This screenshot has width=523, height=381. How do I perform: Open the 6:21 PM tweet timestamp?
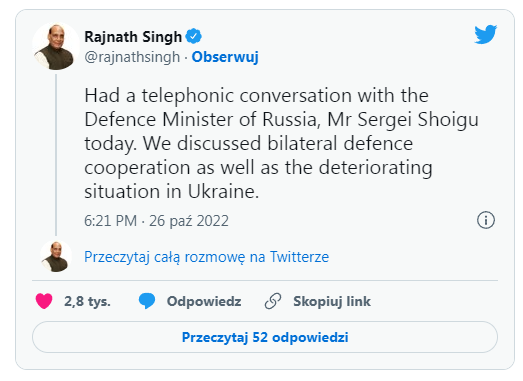pyautogui.click(x=110, y=221)
